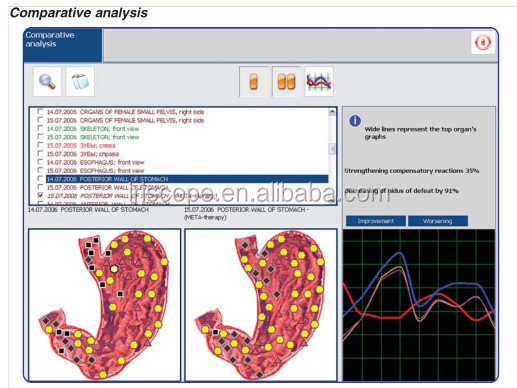The width and height of the screenshot is (517, 388).
Task: Check 14.07.2006 ESOPHAGUS front view checkbox
Action: (x=40, y=162)
